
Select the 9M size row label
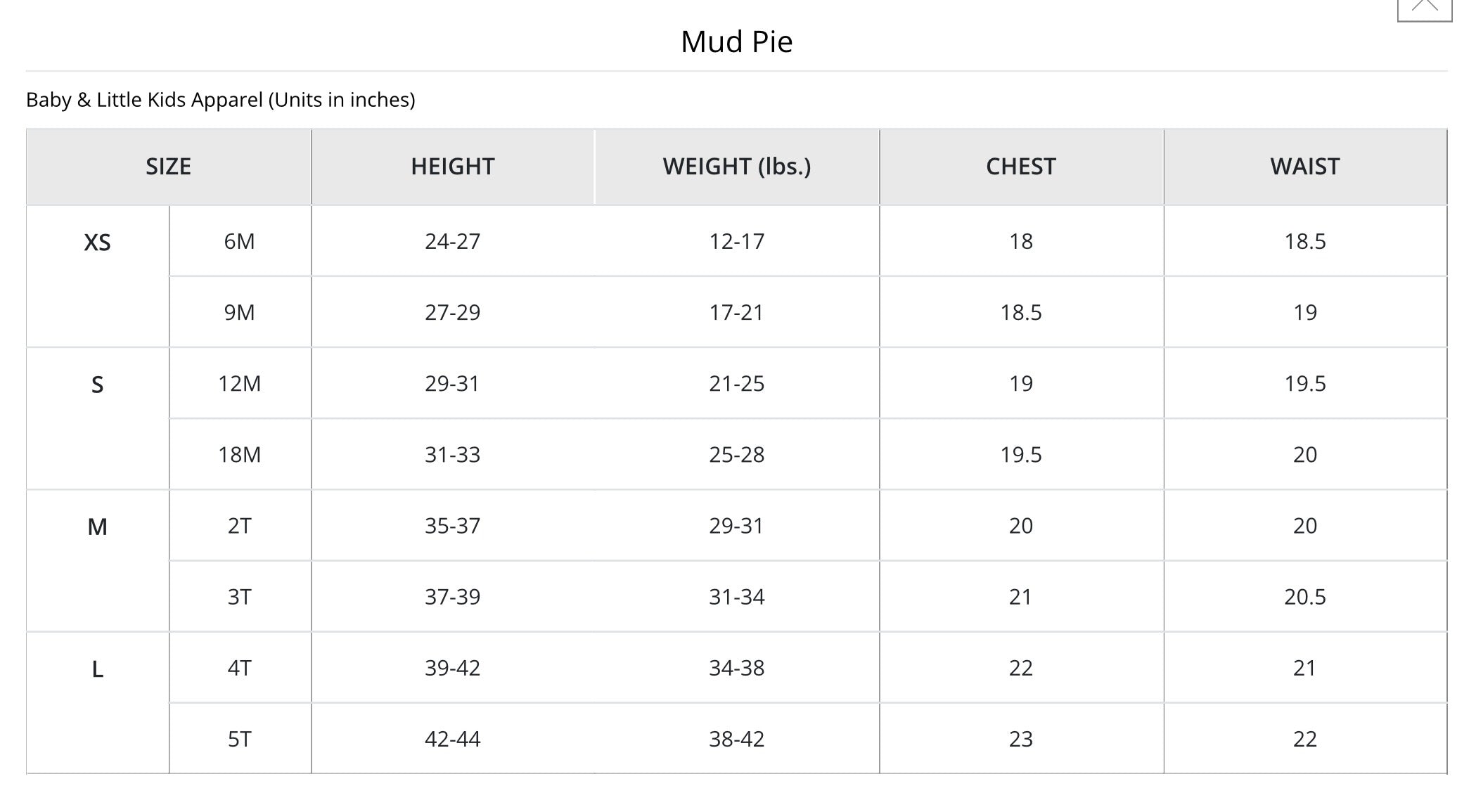point(239,312)
